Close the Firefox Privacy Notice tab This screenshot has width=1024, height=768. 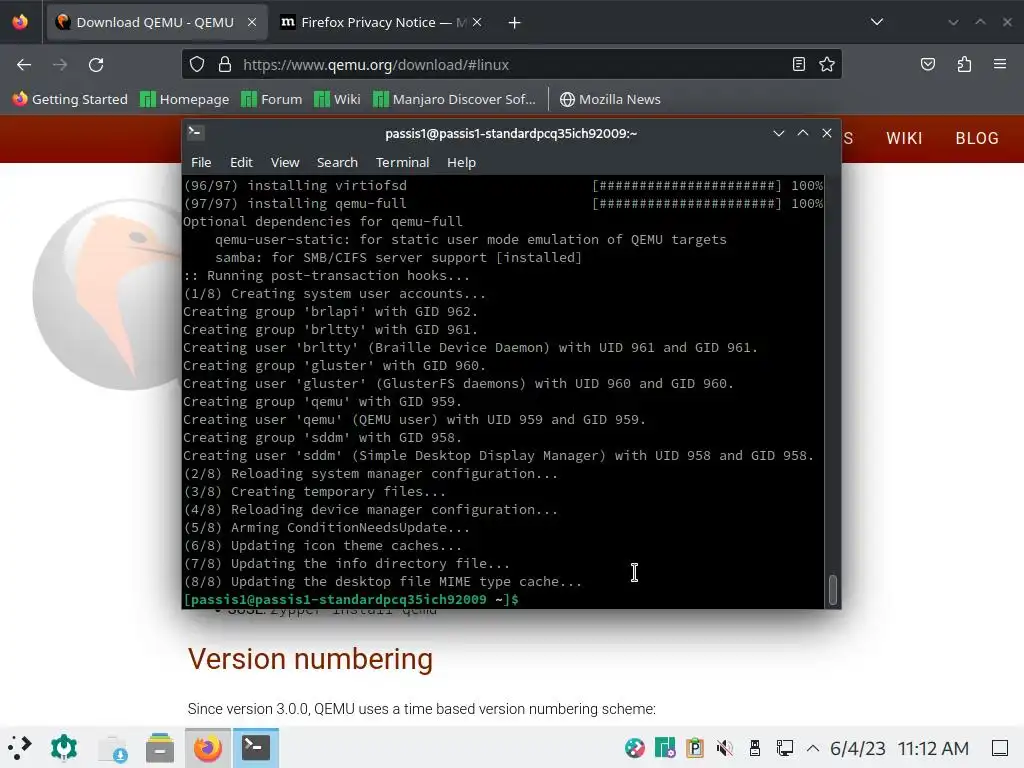[x=477, y=22]
